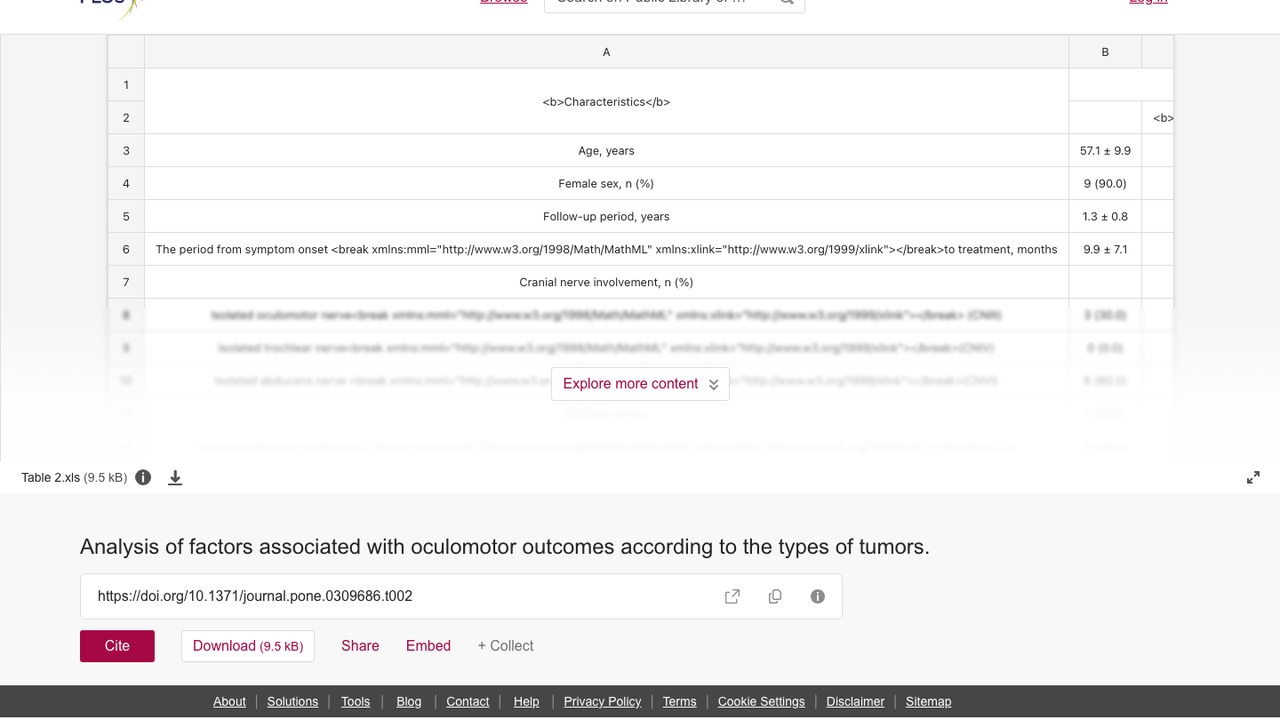Expand the table with Explore more content
This screenshot has height=720, width=1280.
pos(640,384)
